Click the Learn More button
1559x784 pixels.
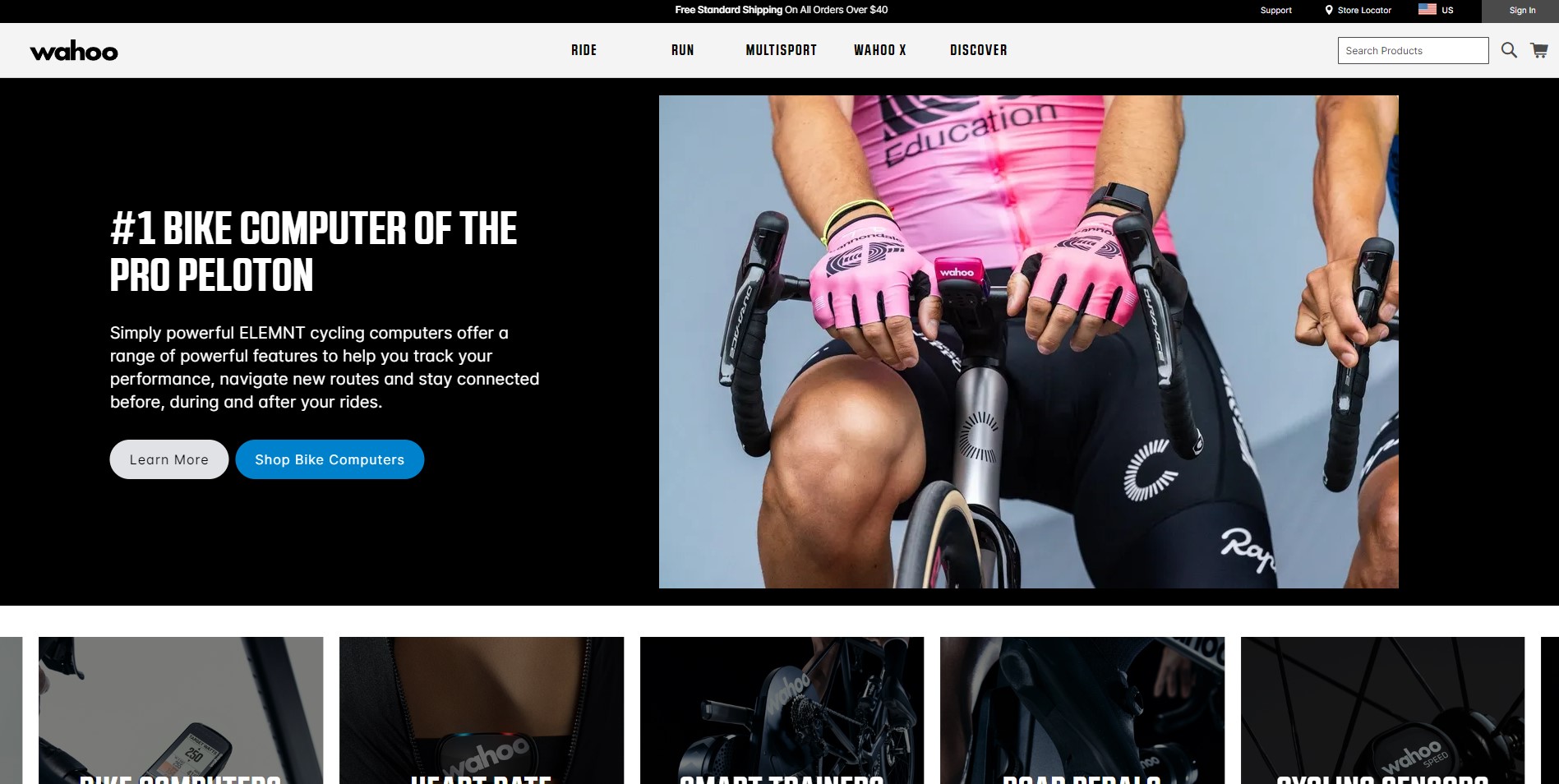pyautogui.click(x=169, y=459)
